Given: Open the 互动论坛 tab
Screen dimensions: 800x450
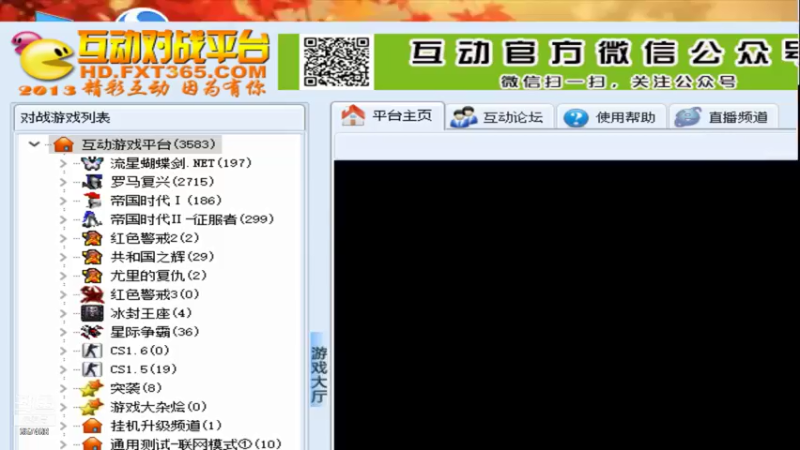Looking at the screenshot, I should coord(498,117).
